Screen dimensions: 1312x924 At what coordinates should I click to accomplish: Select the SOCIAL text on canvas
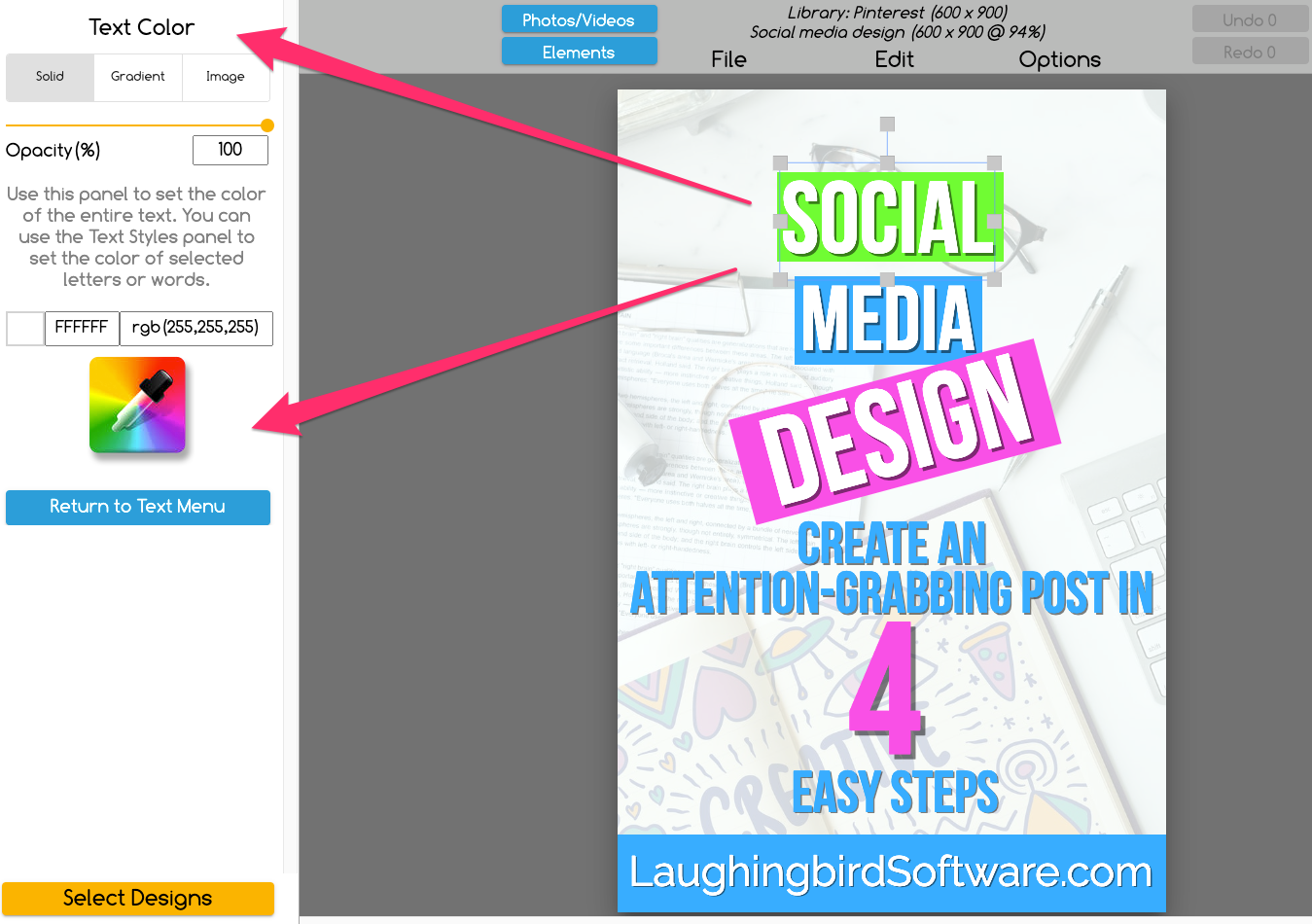[889, 218]
